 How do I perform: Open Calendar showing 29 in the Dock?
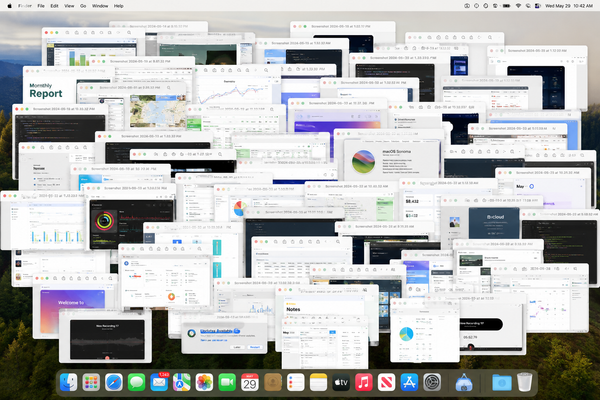tap(250, 382)
